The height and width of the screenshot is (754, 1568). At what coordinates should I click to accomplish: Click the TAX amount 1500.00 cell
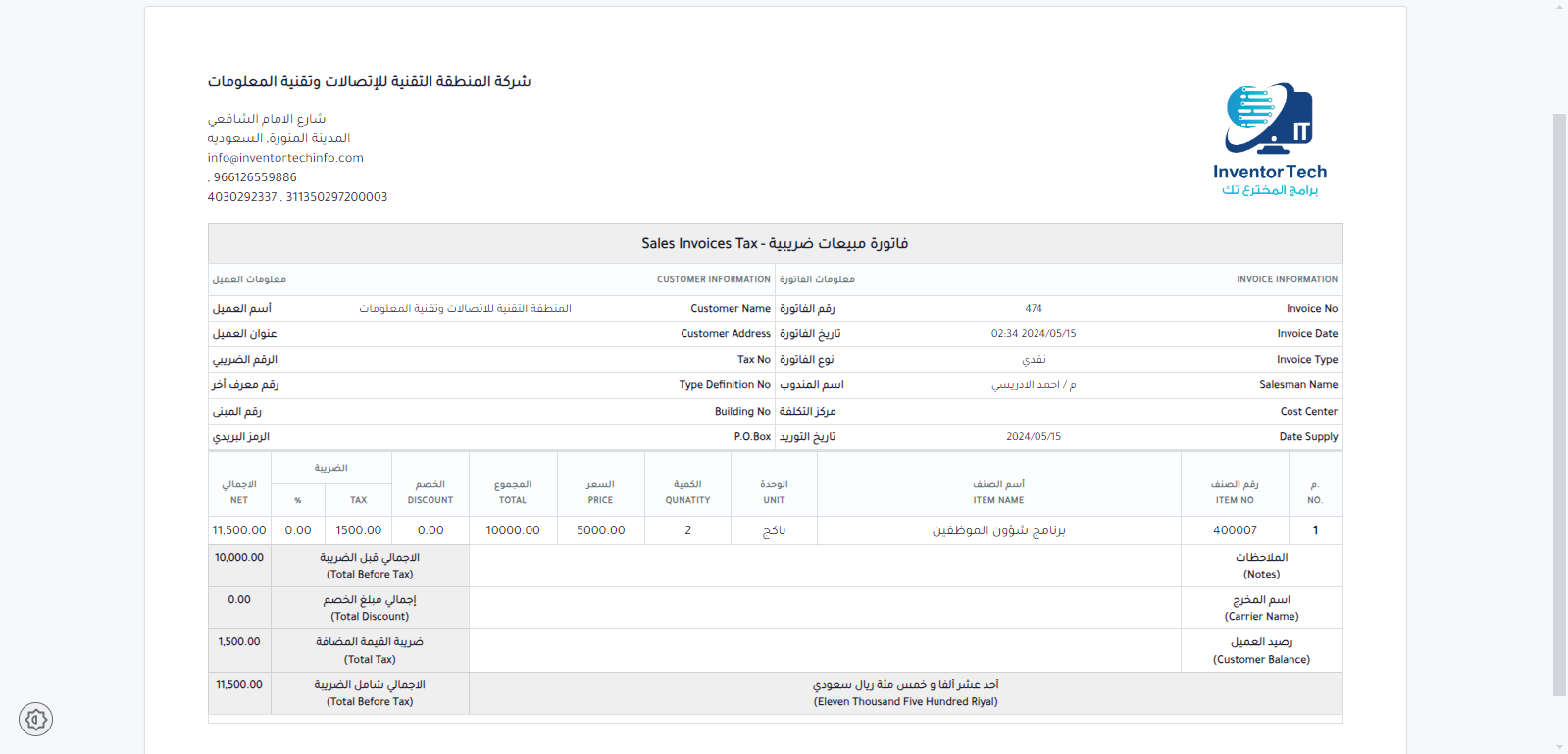tap(358, 530)
